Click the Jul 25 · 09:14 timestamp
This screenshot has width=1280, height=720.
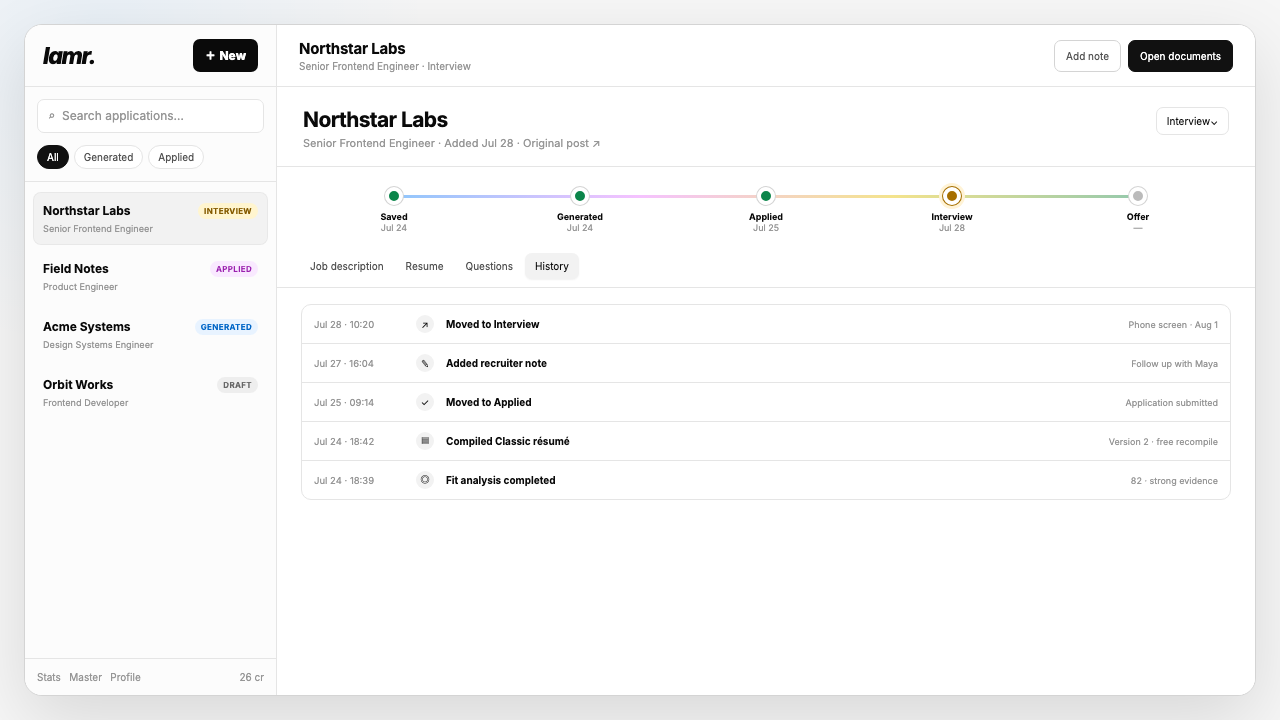click(x=344, y=403)
